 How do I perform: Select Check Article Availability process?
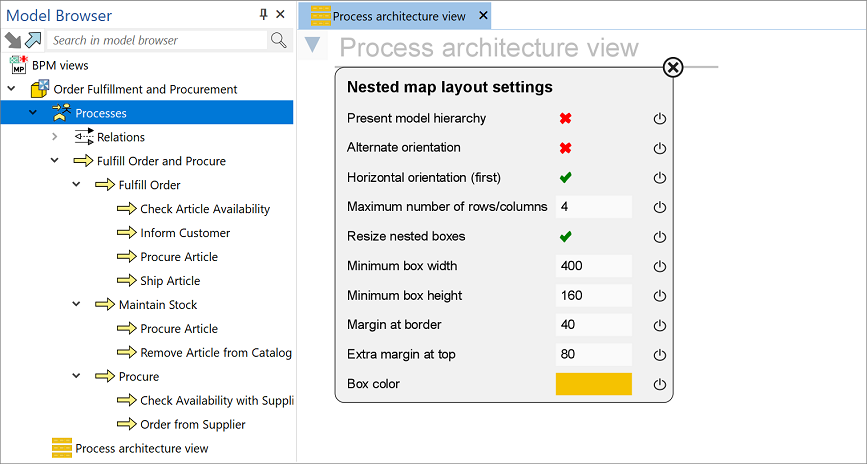point(205,209)
